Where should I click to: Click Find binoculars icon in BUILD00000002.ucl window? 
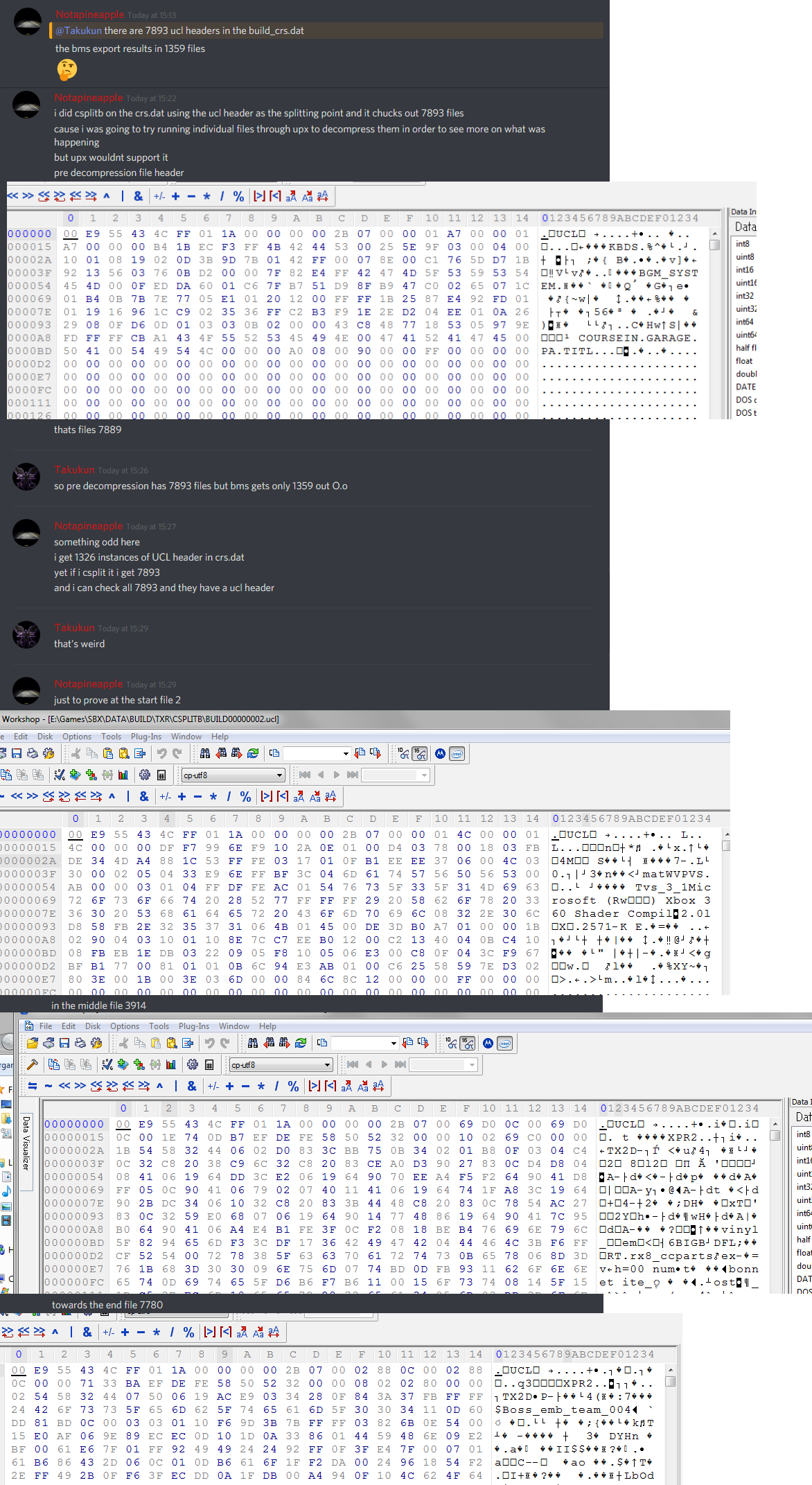click(205, 753)
